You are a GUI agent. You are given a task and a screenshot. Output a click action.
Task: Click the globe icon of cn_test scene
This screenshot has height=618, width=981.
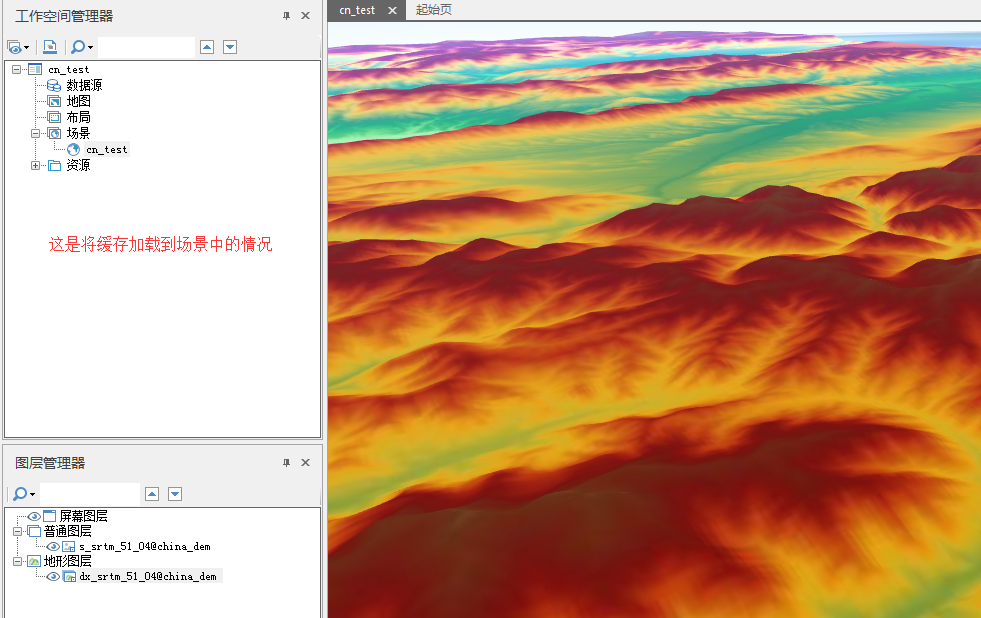point(73,149)
